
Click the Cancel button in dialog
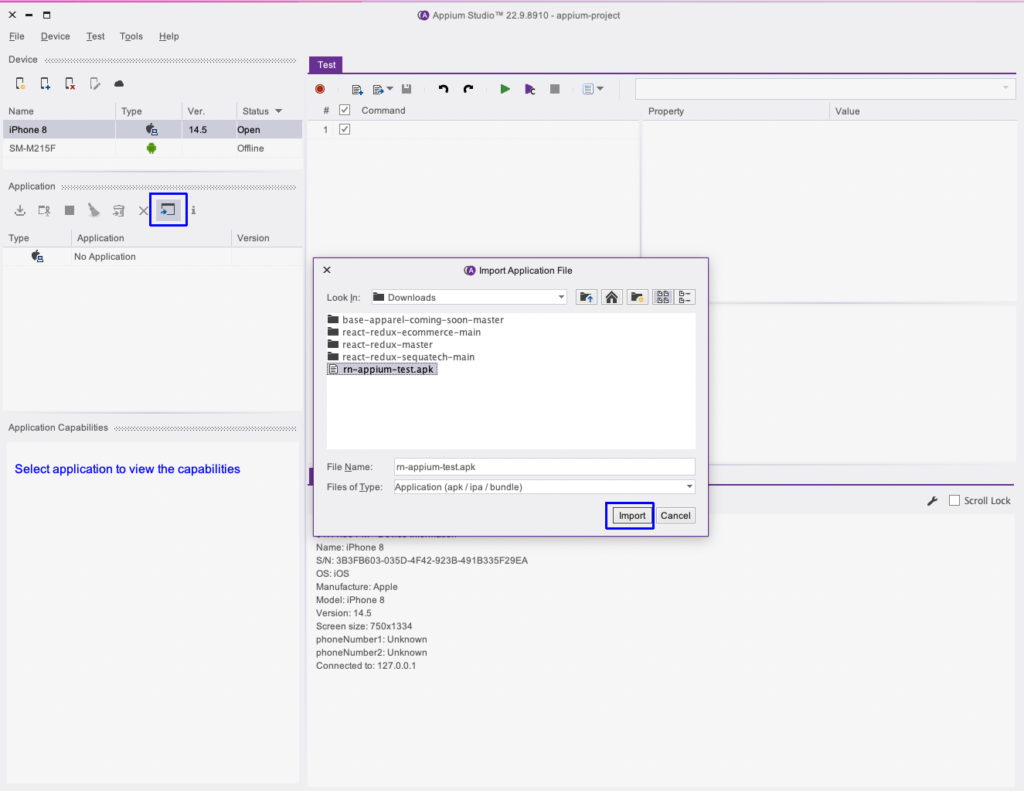[675, 515]
